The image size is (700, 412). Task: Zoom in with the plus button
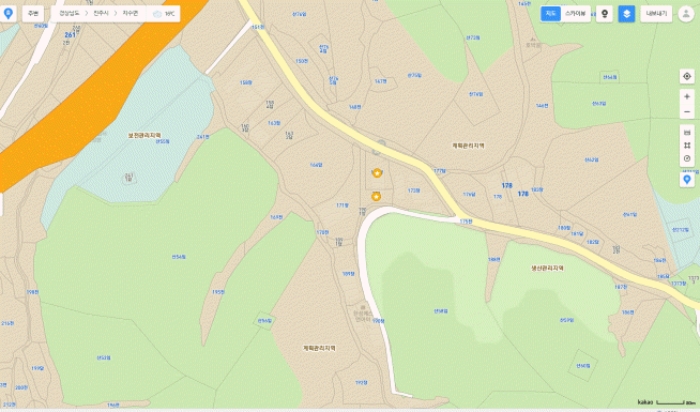tap(687, 96)
